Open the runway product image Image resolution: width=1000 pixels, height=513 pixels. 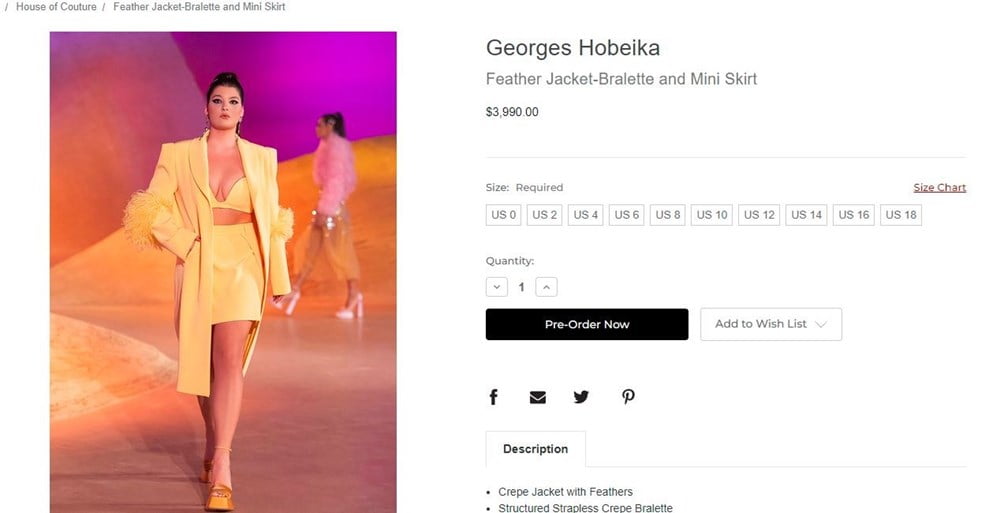[223, 272]
